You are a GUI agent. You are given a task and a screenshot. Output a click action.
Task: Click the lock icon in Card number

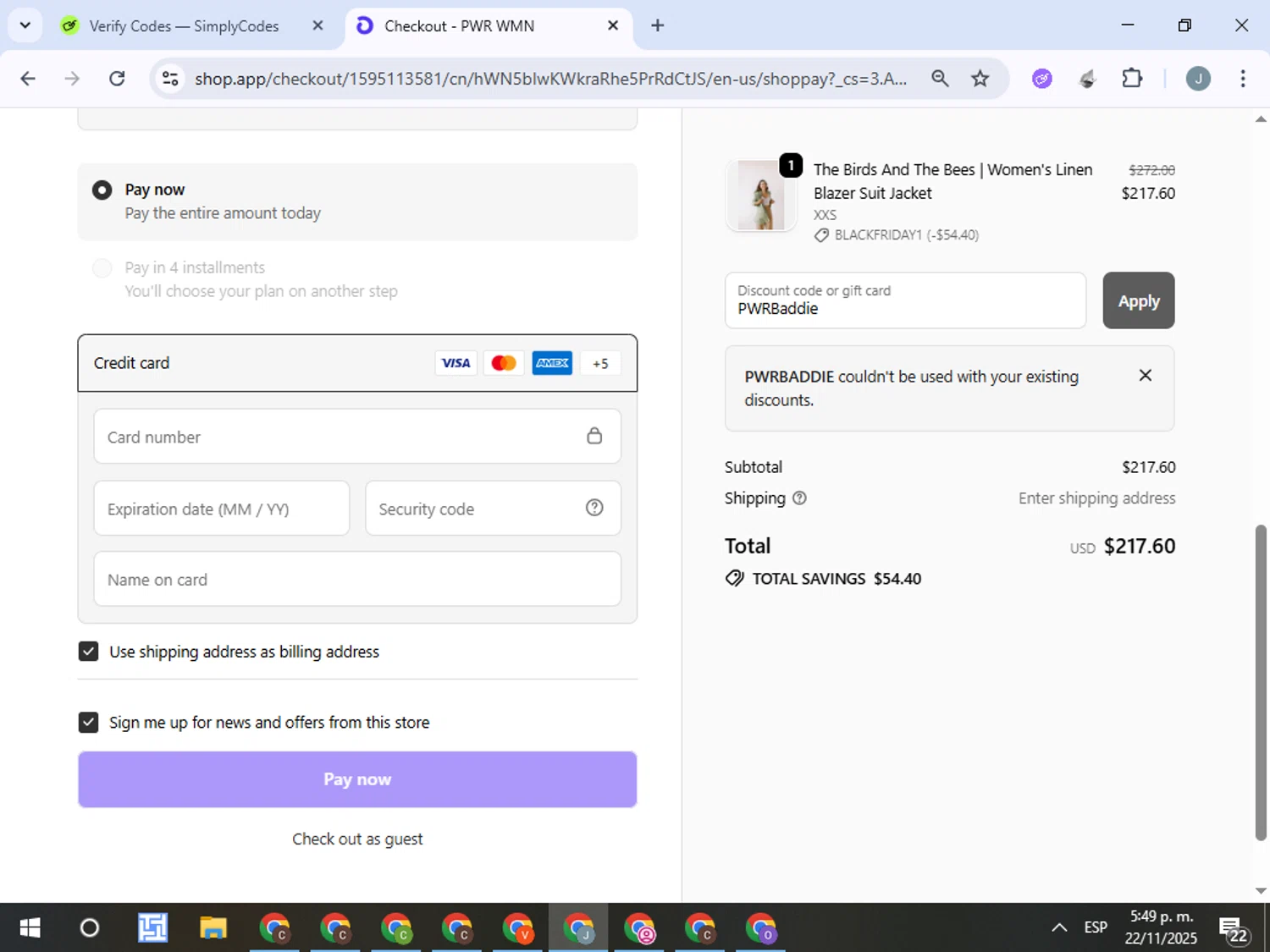(x=594, y=436)
